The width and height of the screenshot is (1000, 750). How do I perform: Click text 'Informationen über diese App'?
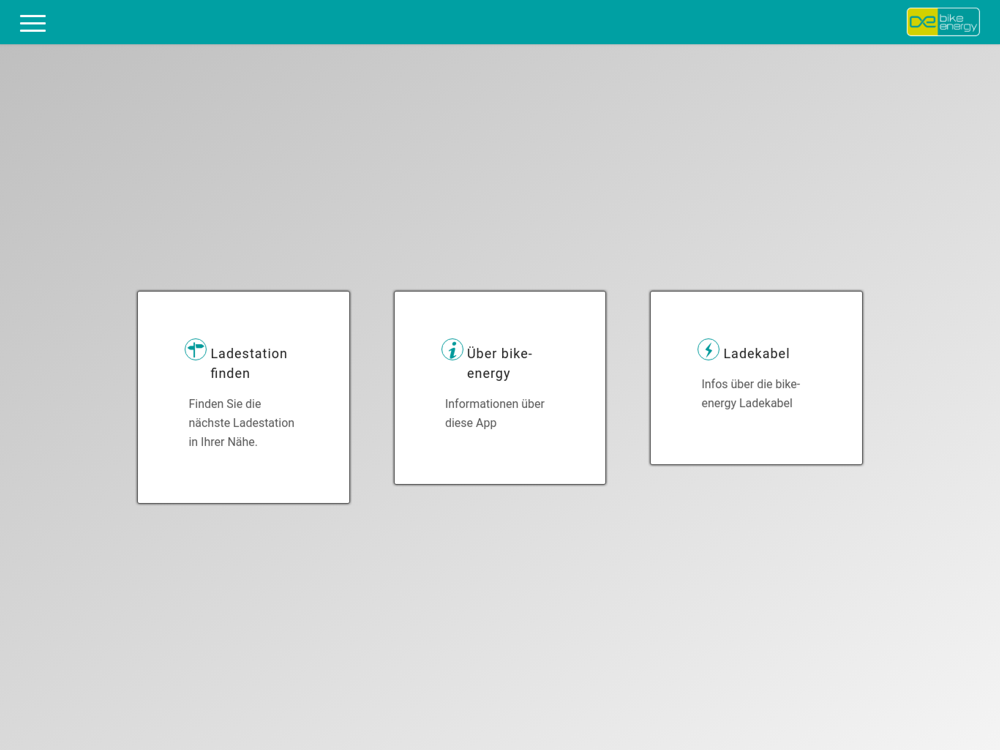click(x=494, y=413)
